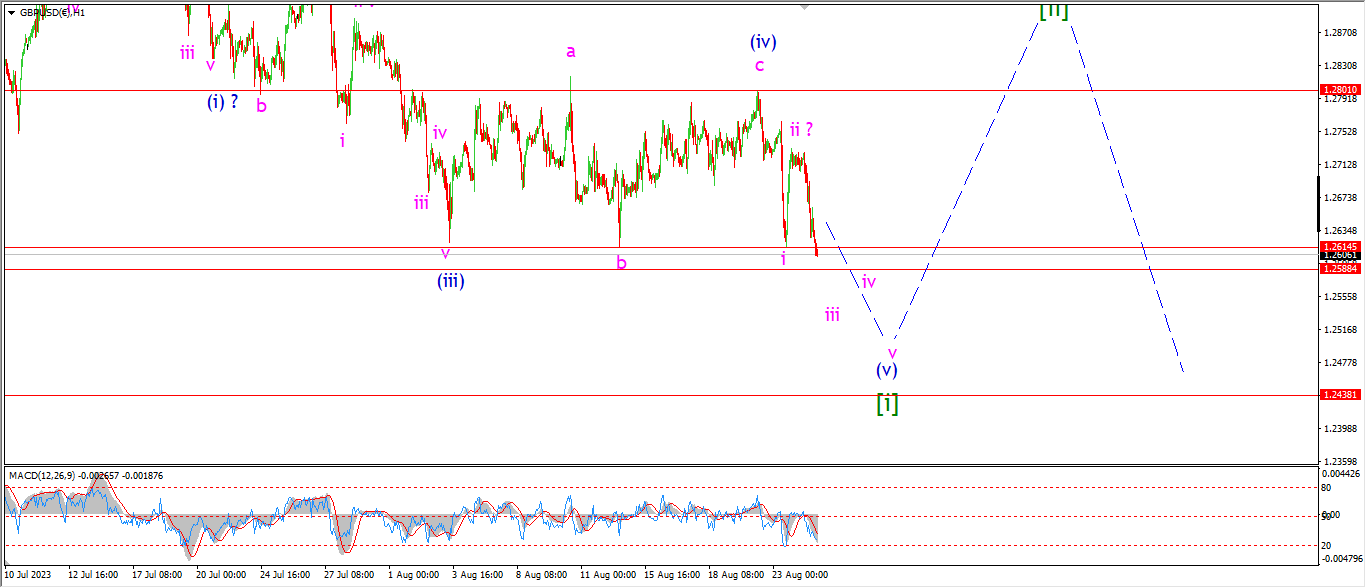The width and height of the screenshot is (1366, 588).
Task: Click the GBPUSD(€),H1 chart title
Action: [x=52, y=13]
